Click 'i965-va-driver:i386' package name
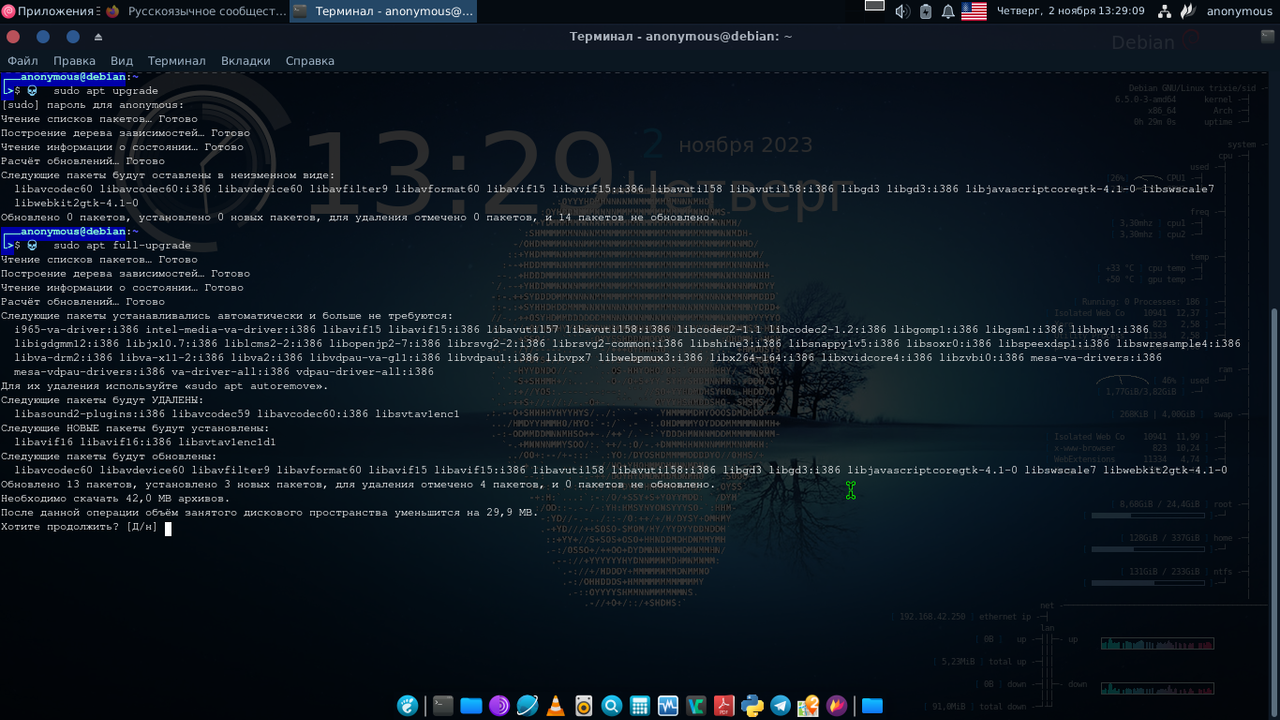The height and width of the screenshot is (720, 1280). coord(77,330)
